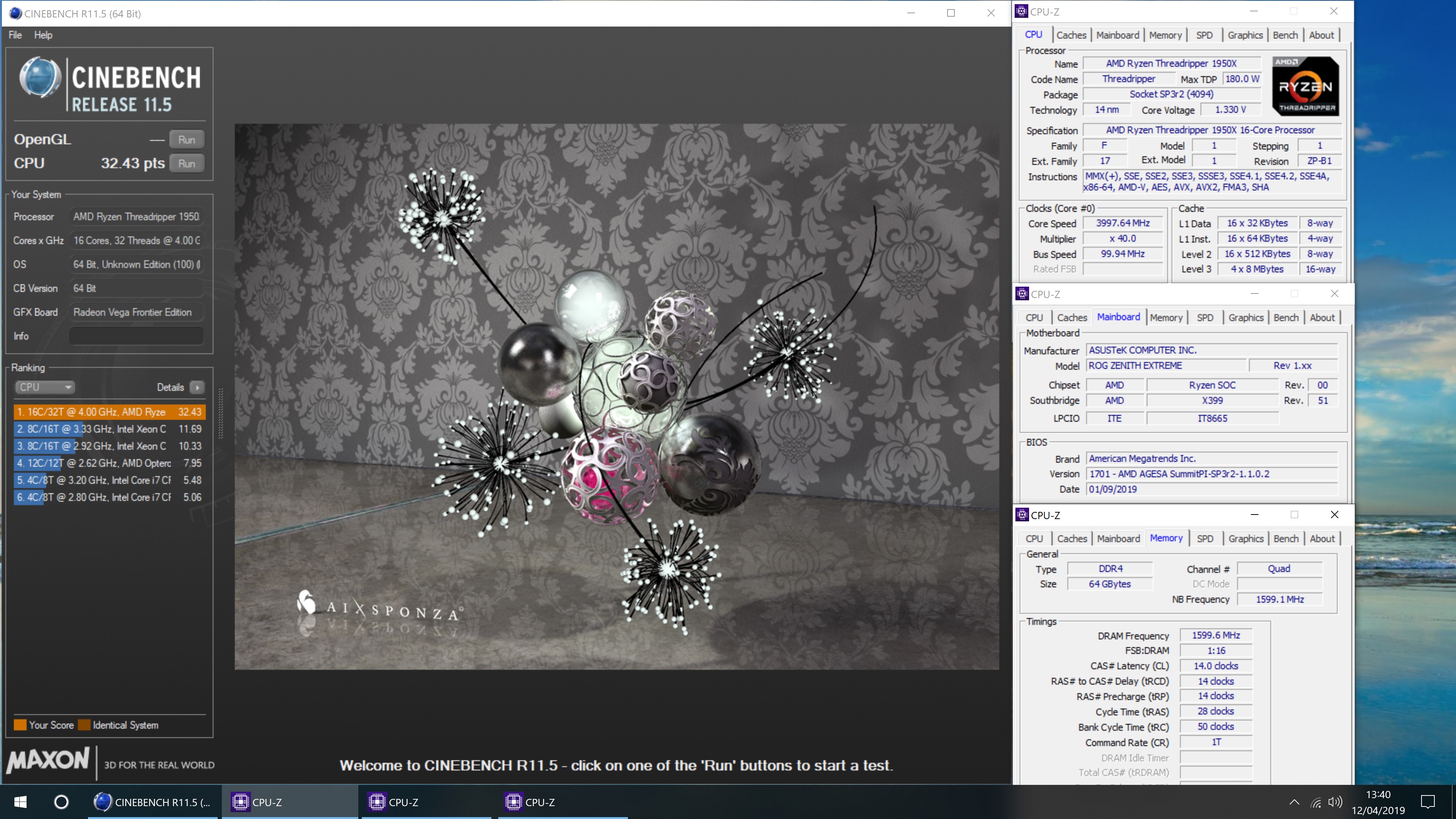The height and width of the screenshot is (819, 1456).
Task: Activate the third CPU-Z taskbar button
Action: click(x=563, y=802)
